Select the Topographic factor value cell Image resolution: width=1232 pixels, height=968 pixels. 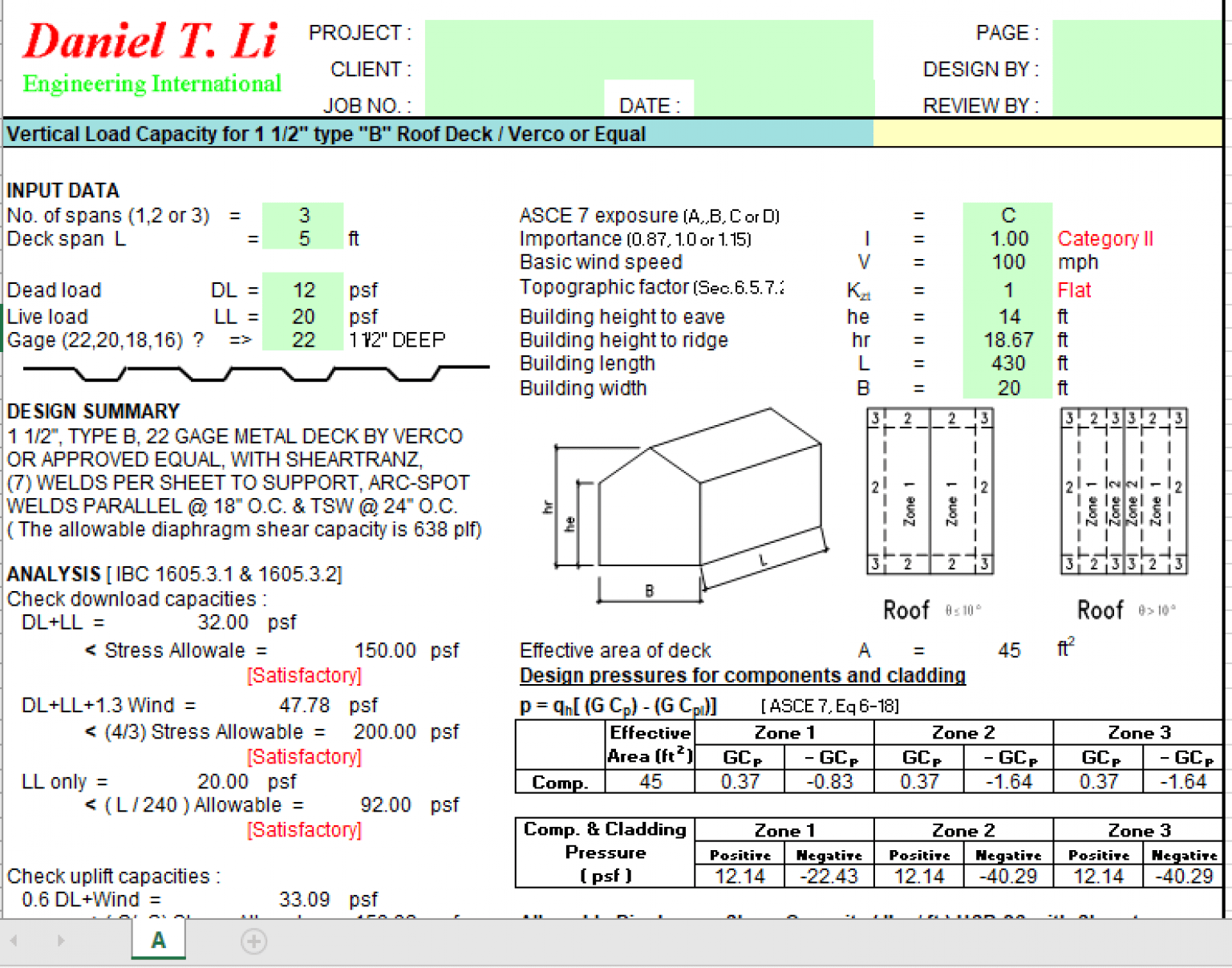click(x=1008, y=290)
